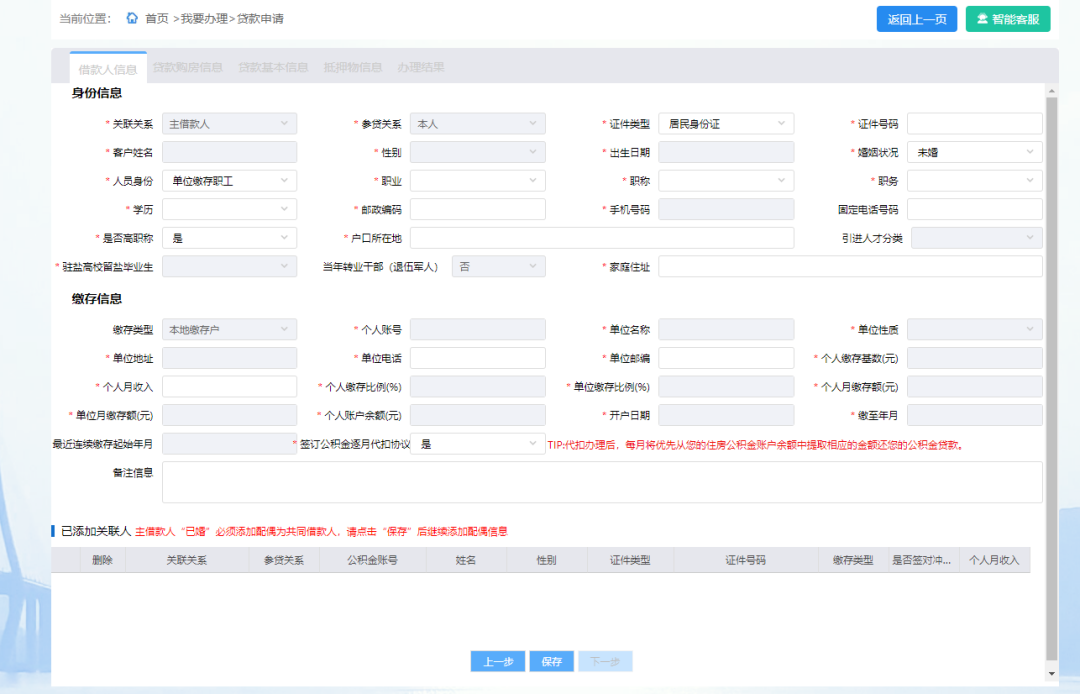Open 人员身份 dropdown 单位缴存职工
1080x694 pixels.
[229, 181]
